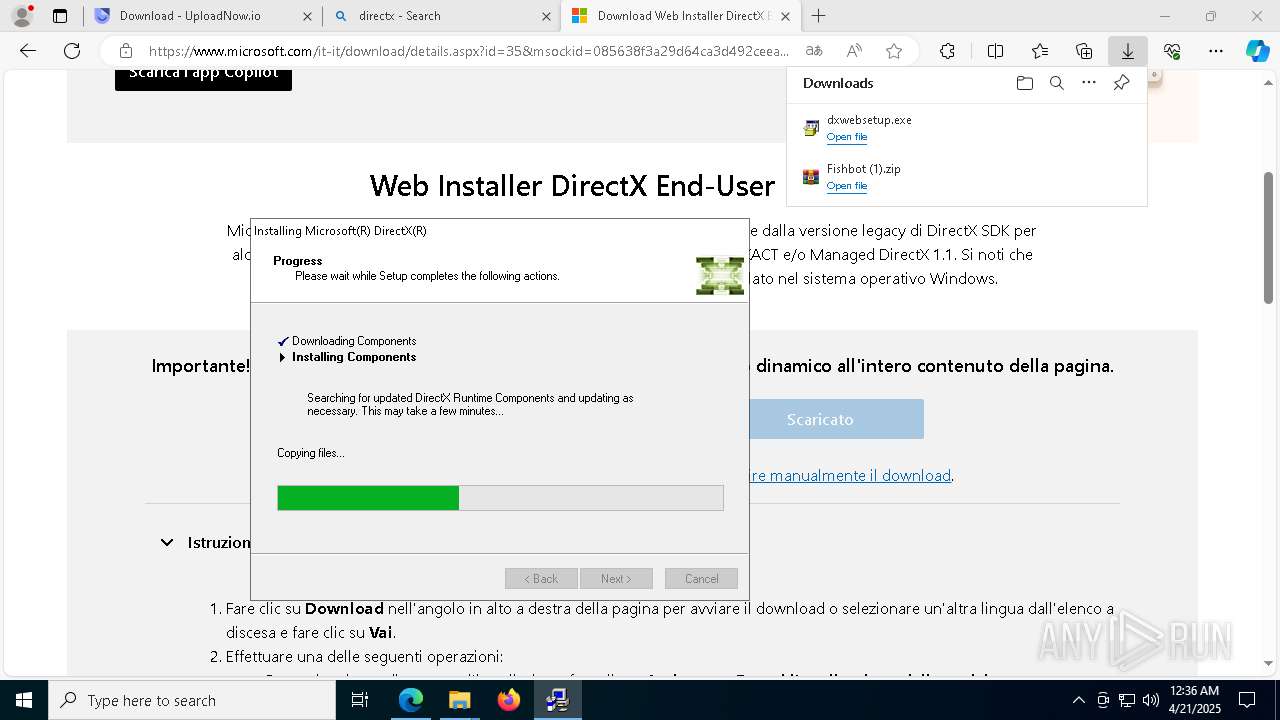This screenshot has width=1280, height=720.
Task: Click the translate page icon in address bar
Action: [x=814, y=51]
